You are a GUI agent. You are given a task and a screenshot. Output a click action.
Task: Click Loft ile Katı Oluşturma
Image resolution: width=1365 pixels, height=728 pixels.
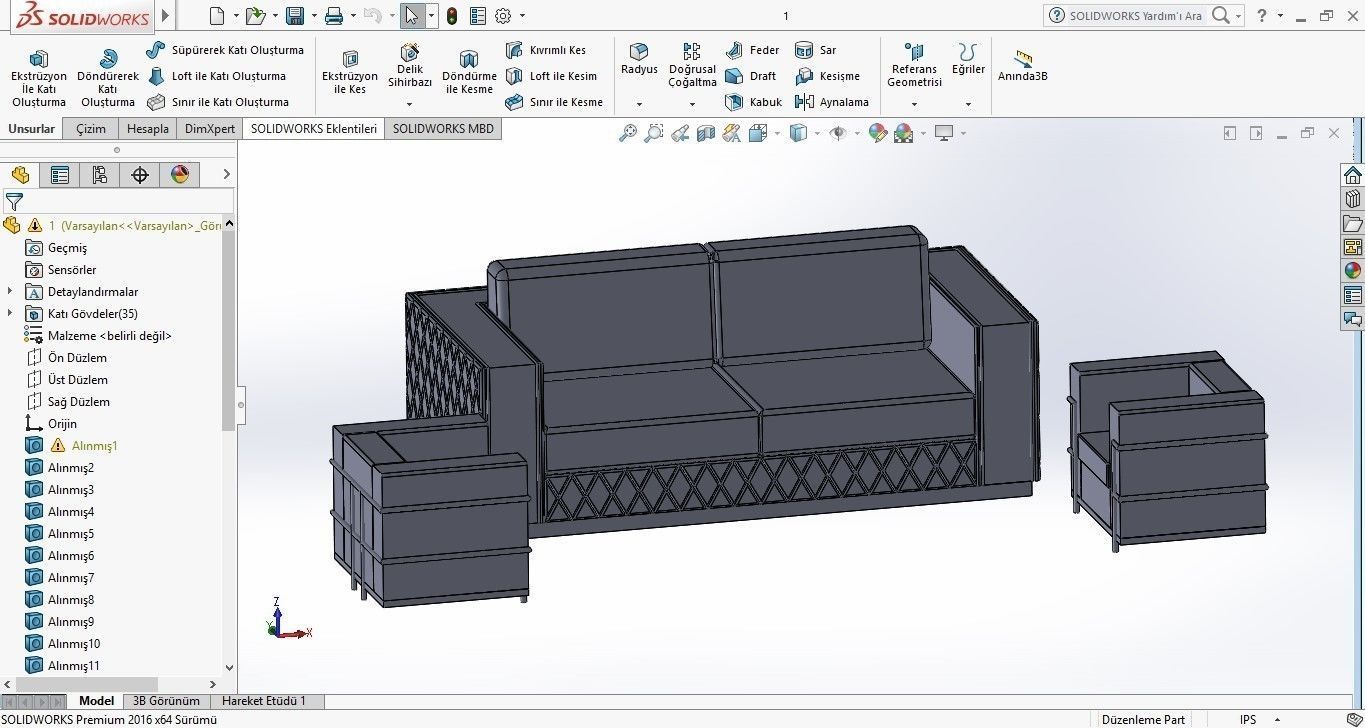tap(216, 76)
